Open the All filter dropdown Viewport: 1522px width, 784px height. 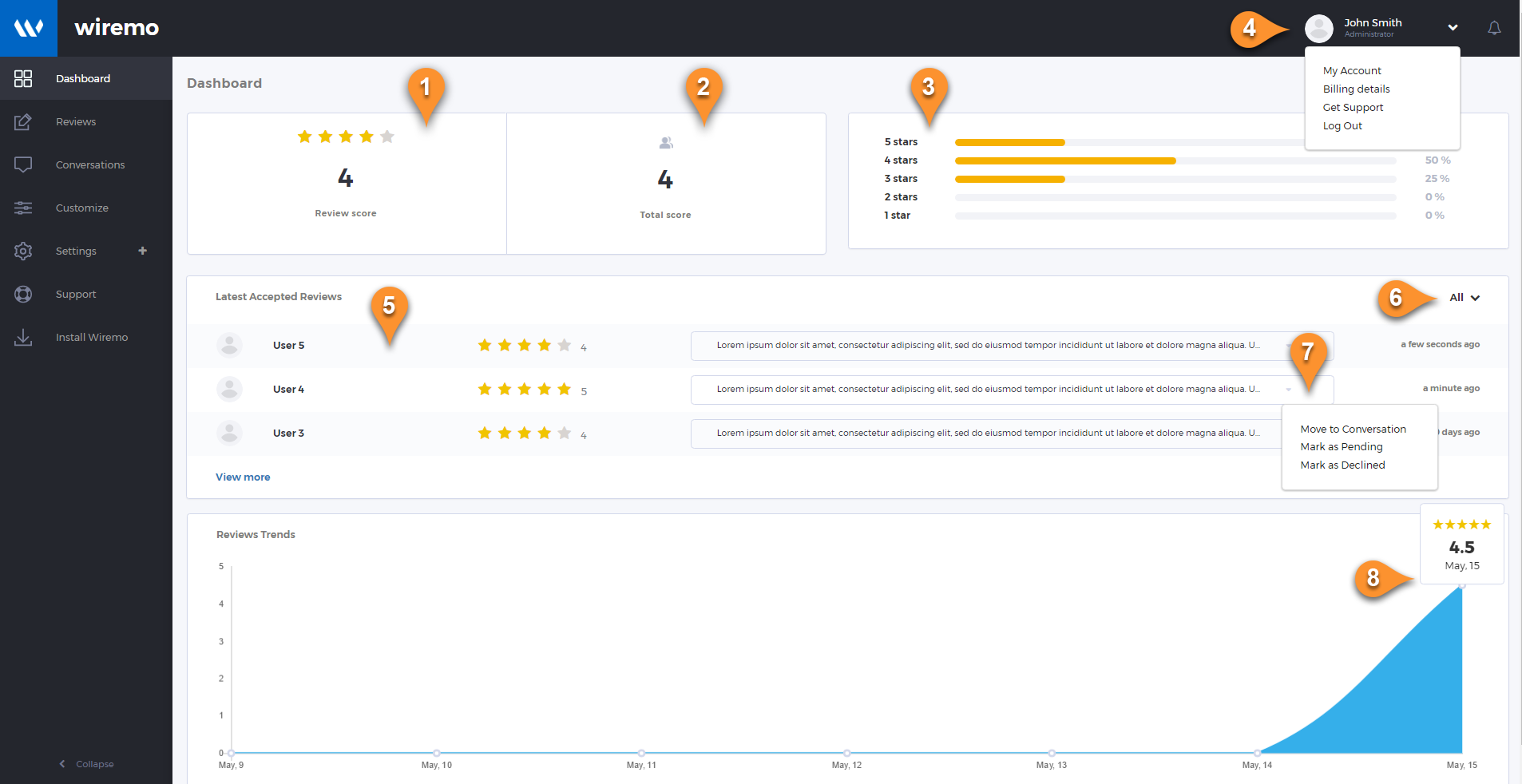click(1465, 297)
